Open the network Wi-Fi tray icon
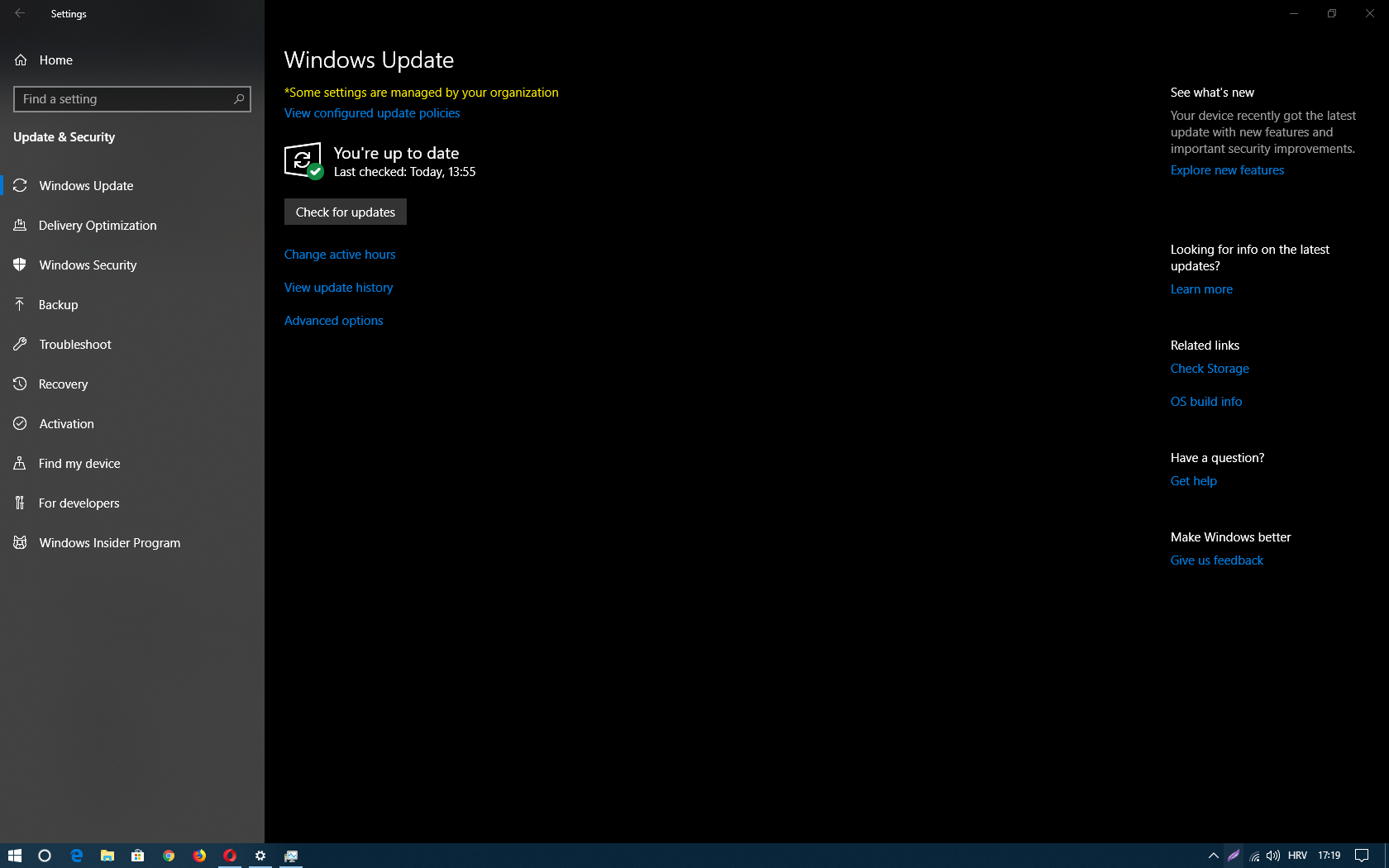This screenshot has width=1389, height=868. [1254, 856]
